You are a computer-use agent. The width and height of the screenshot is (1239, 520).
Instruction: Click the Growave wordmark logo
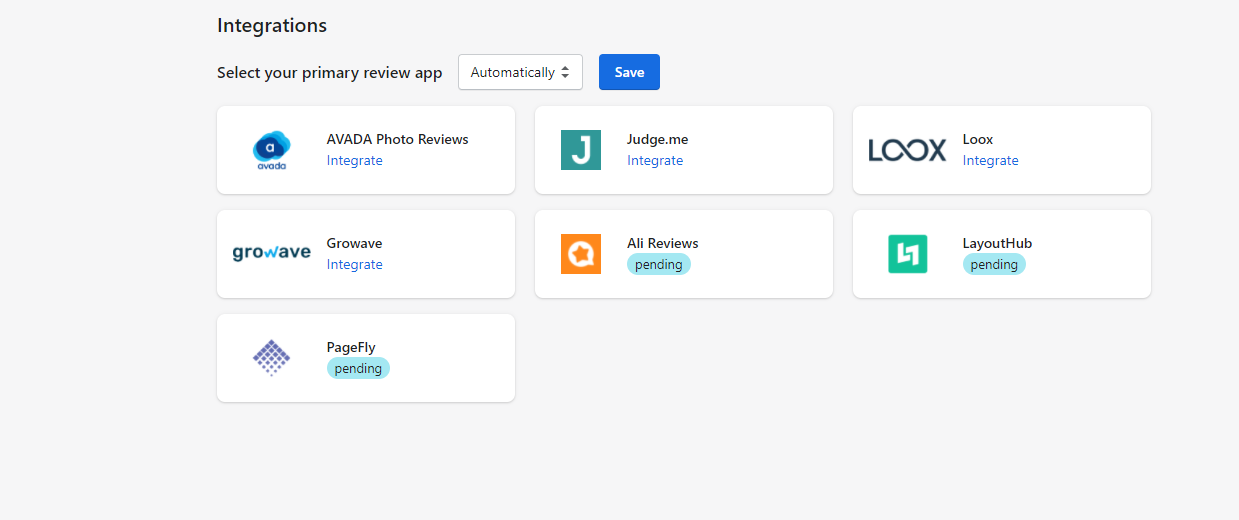[271, 253]
